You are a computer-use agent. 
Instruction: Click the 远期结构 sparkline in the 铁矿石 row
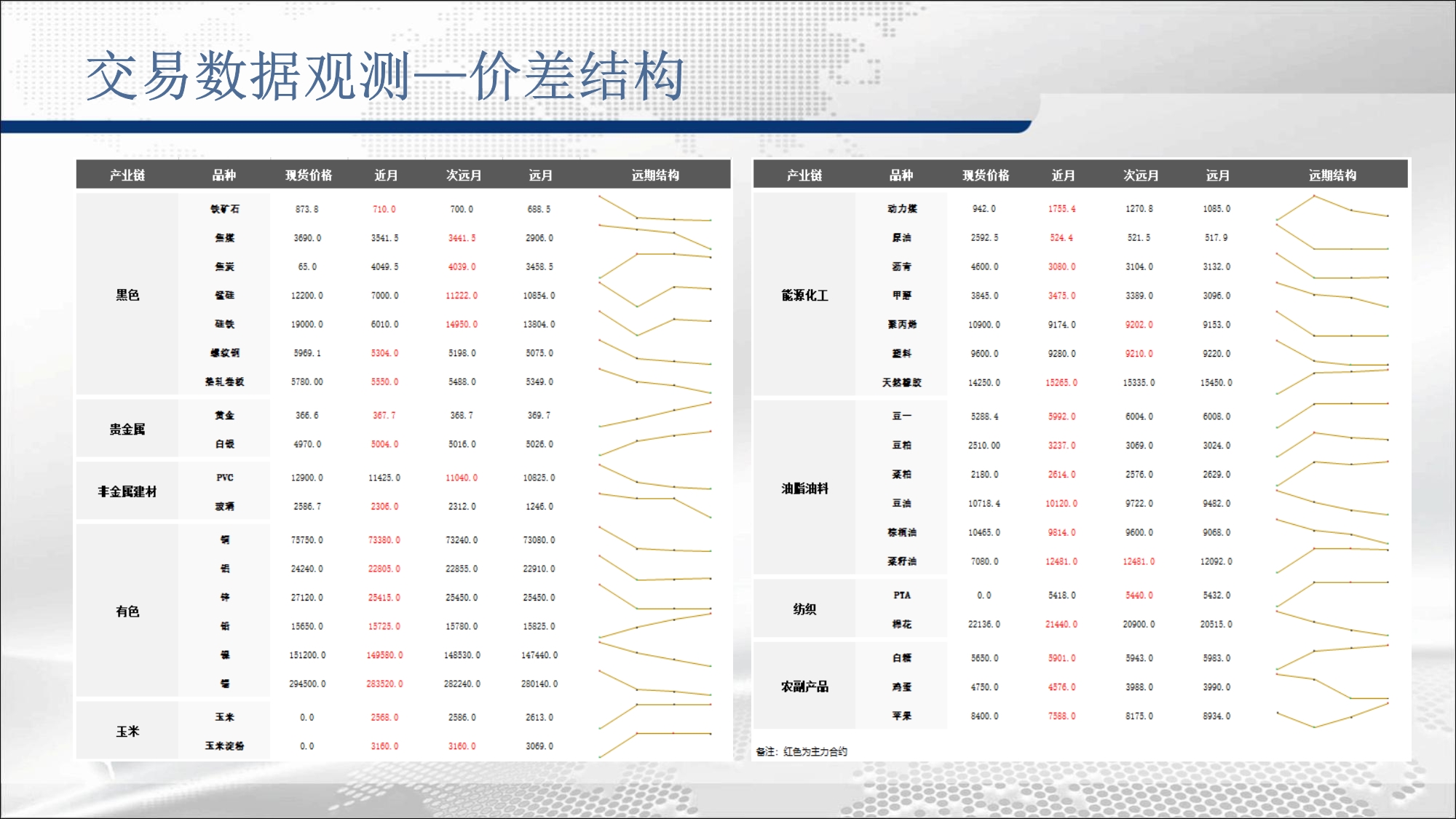[655, 208]
